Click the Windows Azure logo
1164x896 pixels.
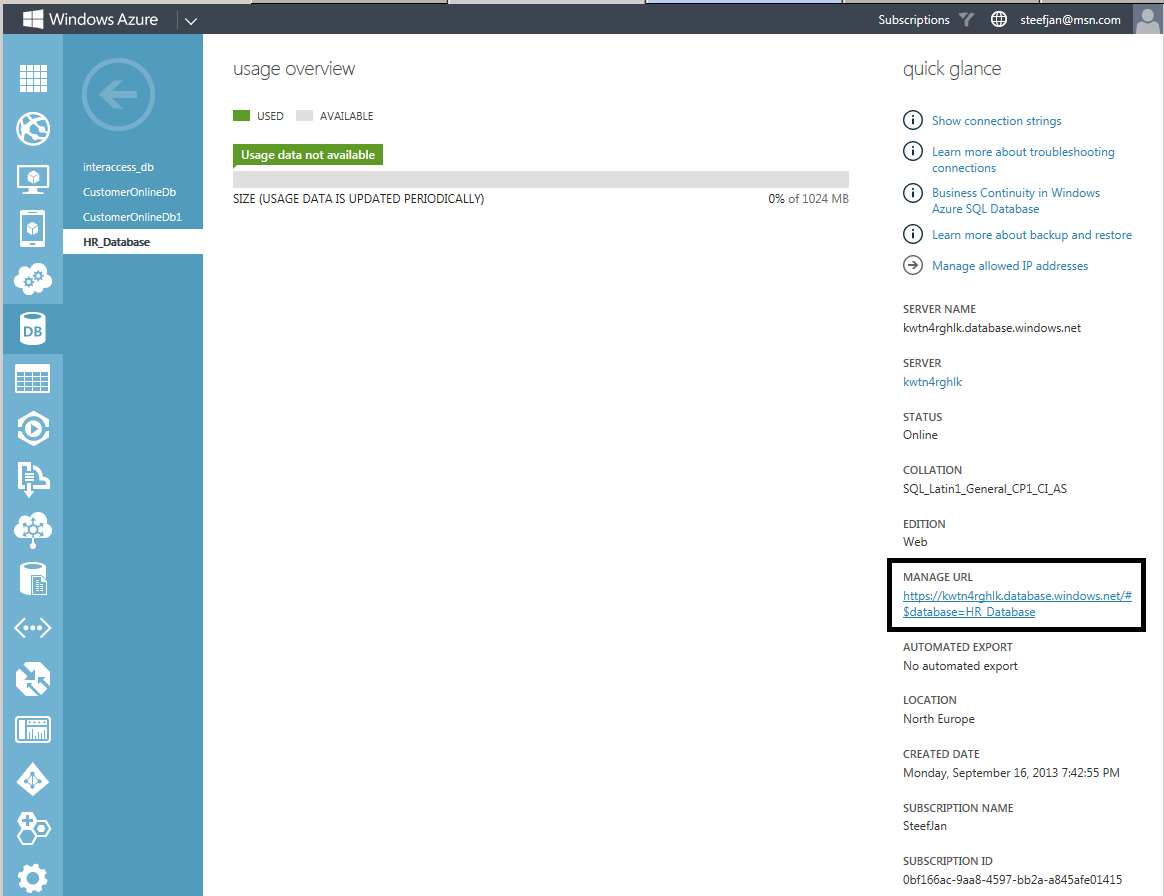click(x=91, y=19)
